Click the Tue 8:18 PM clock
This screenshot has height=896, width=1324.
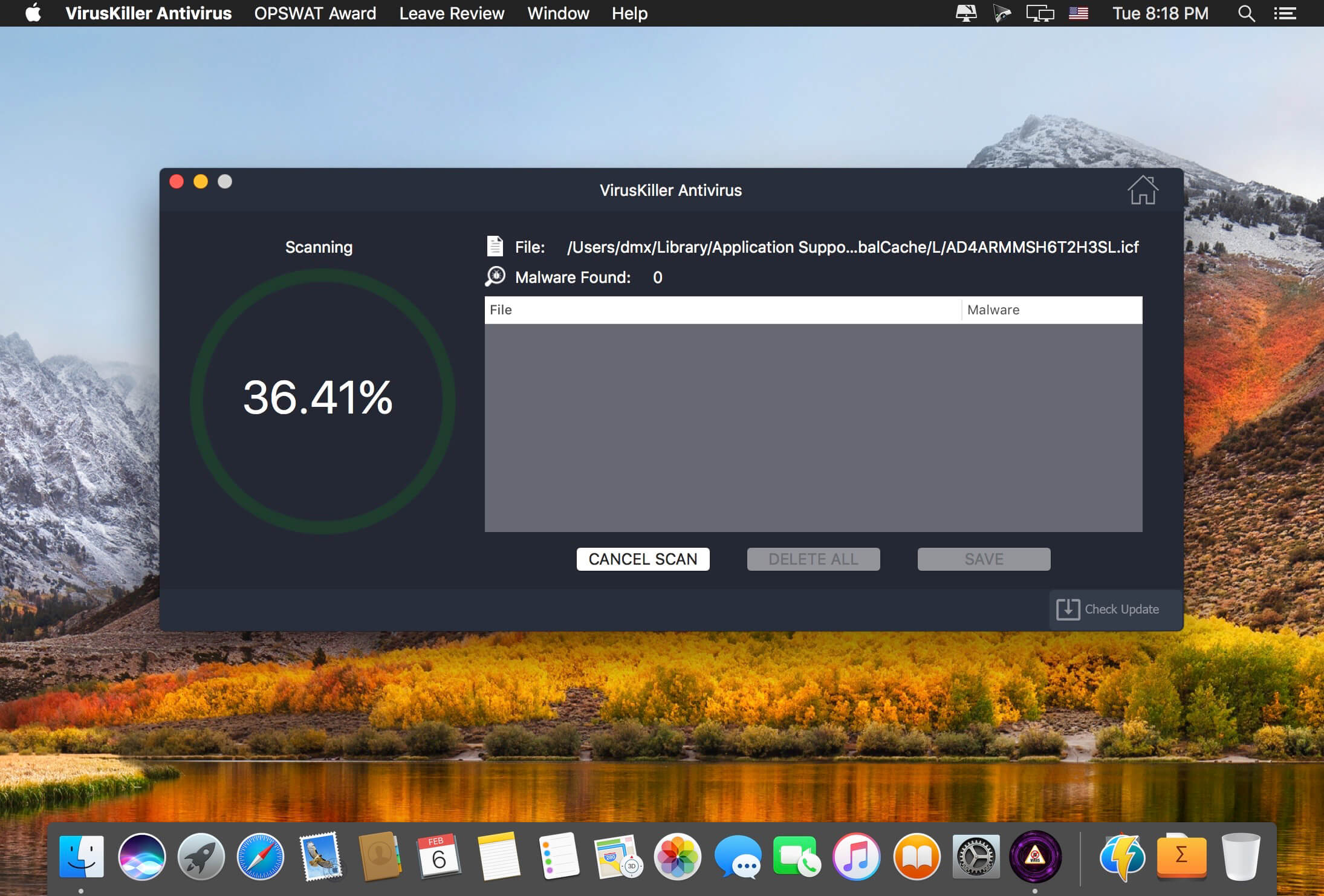click(1160, 13)
